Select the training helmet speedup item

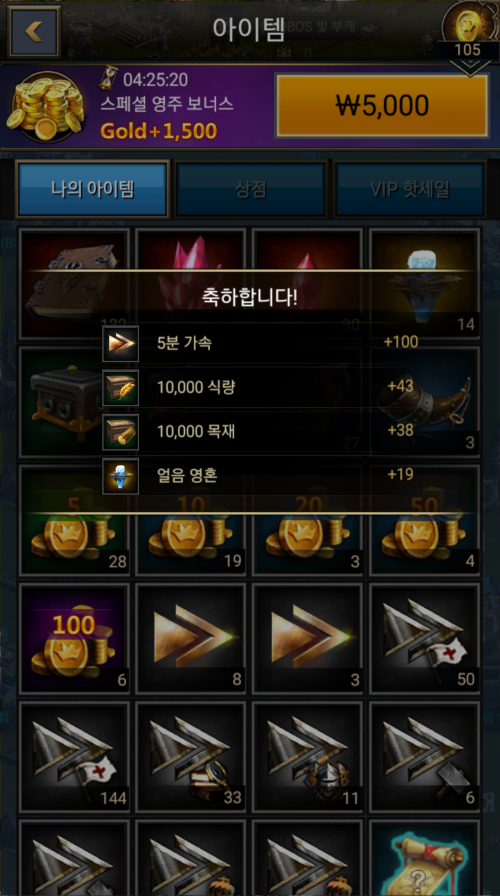(307, 757)
